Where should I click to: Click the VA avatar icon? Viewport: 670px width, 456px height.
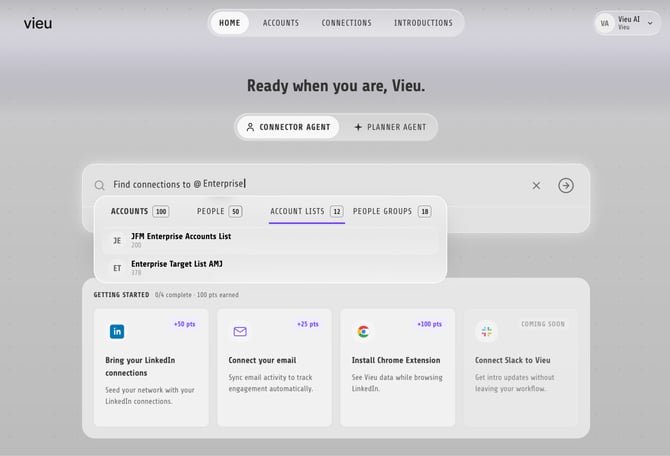(604, 23)
